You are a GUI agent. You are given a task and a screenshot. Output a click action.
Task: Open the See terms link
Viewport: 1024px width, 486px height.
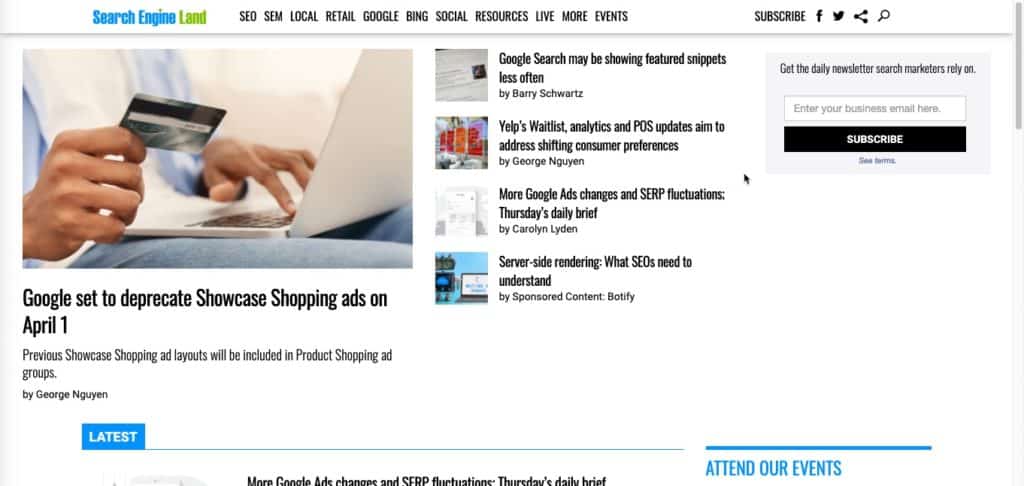click(877, 161)
